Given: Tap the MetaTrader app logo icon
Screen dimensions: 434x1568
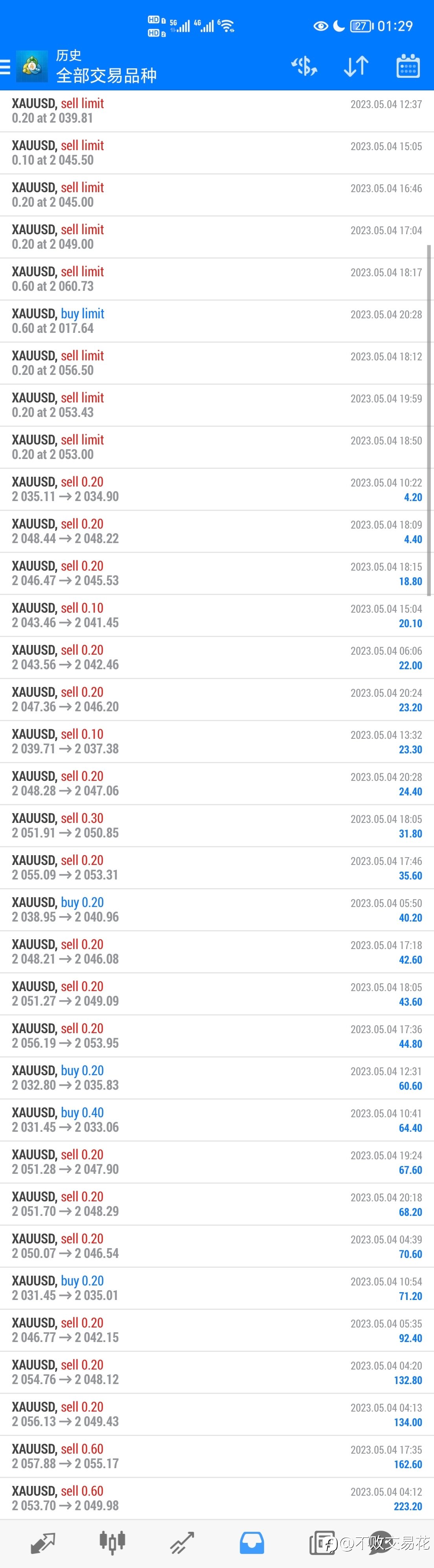Looking at the screenshot, I should [x=32, y=66].
